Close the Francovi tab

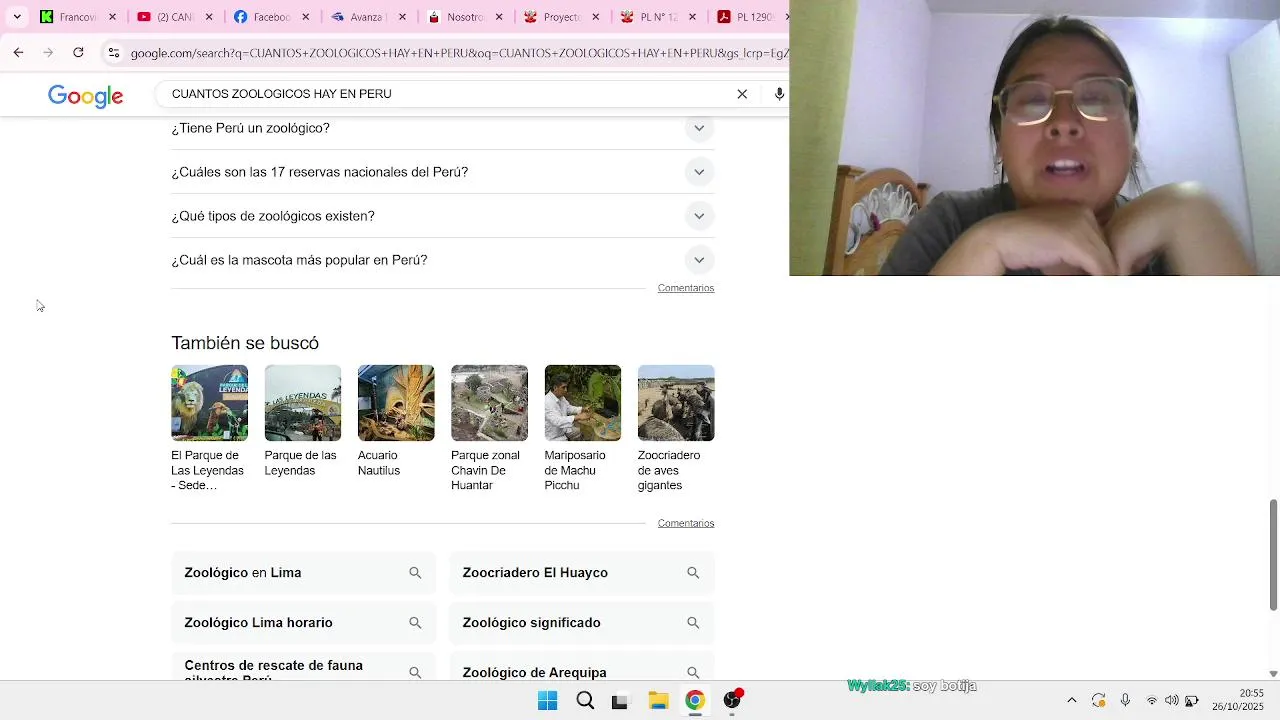pos(112,17)
